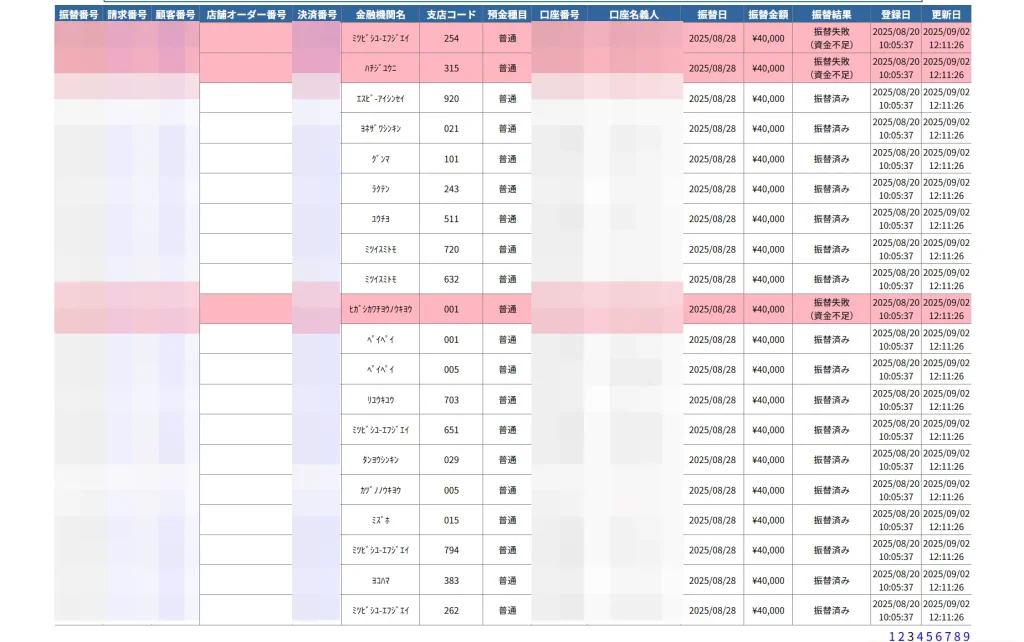Jump to page 4 of the list
1024x642 pixels.
(920, 636)
